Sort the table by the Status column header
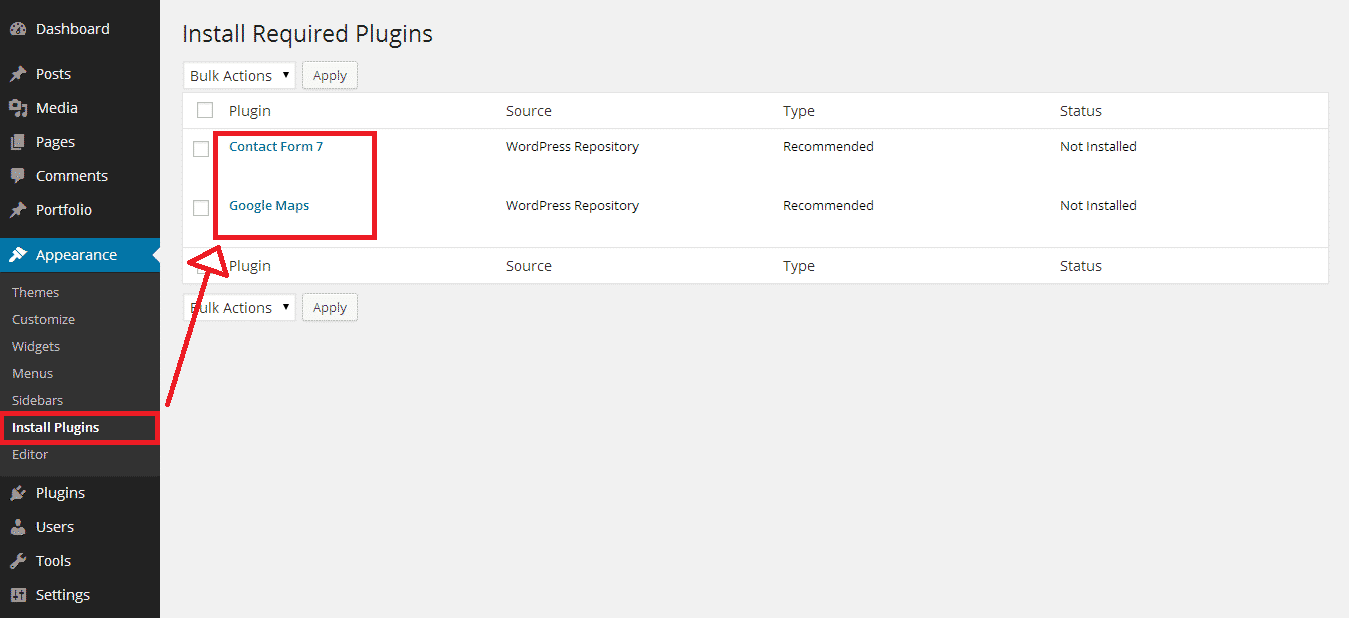1349x618 pixels. [x=1081, y=111]
